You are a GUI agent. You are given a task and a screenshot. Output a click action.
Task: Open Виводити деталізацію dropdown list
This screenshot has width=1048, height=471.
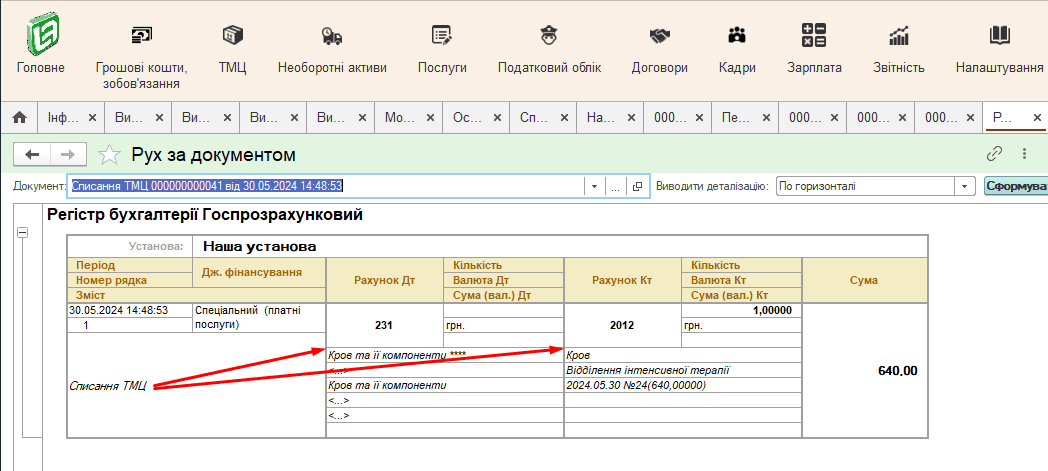click(965, 186)
